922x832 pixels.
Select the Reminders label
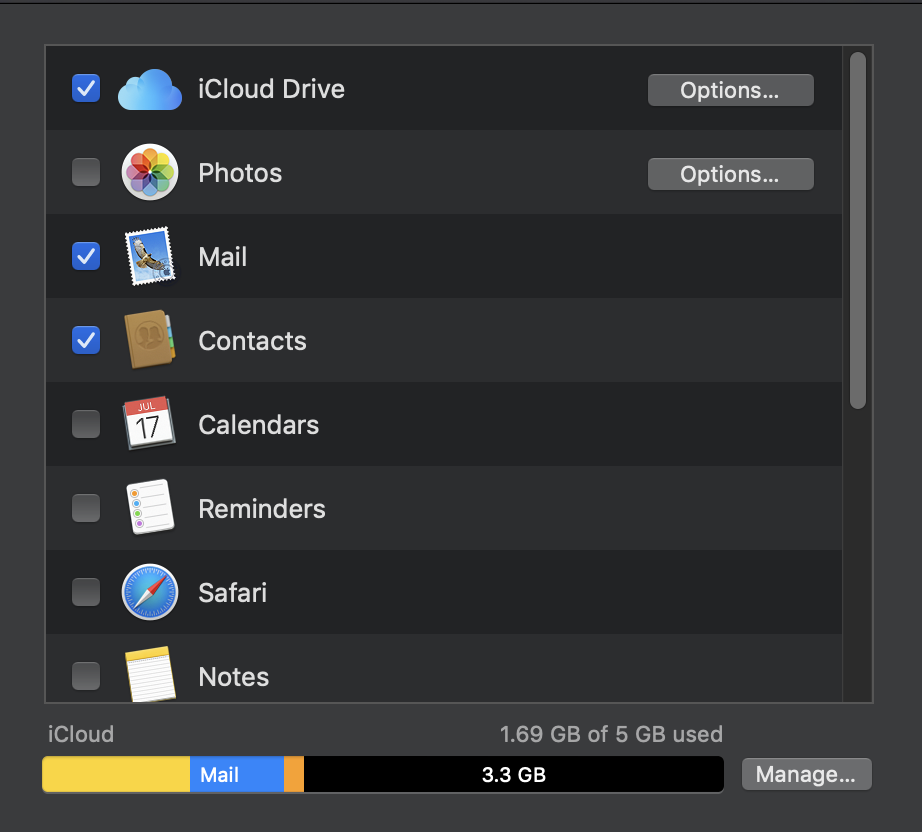[x=262, y=509]
